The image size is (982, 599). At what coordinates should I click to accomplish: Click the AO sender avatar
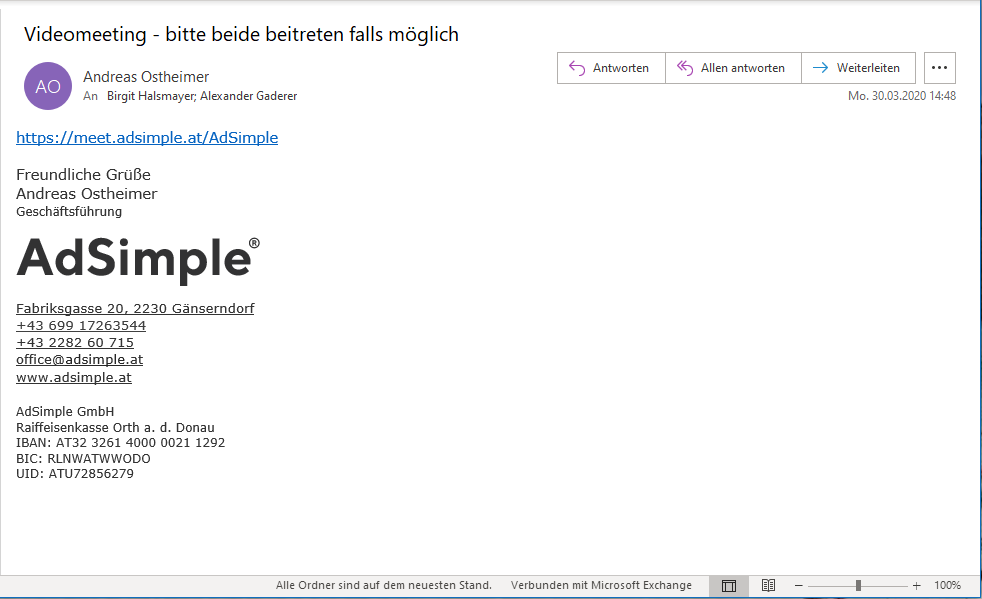48,86
